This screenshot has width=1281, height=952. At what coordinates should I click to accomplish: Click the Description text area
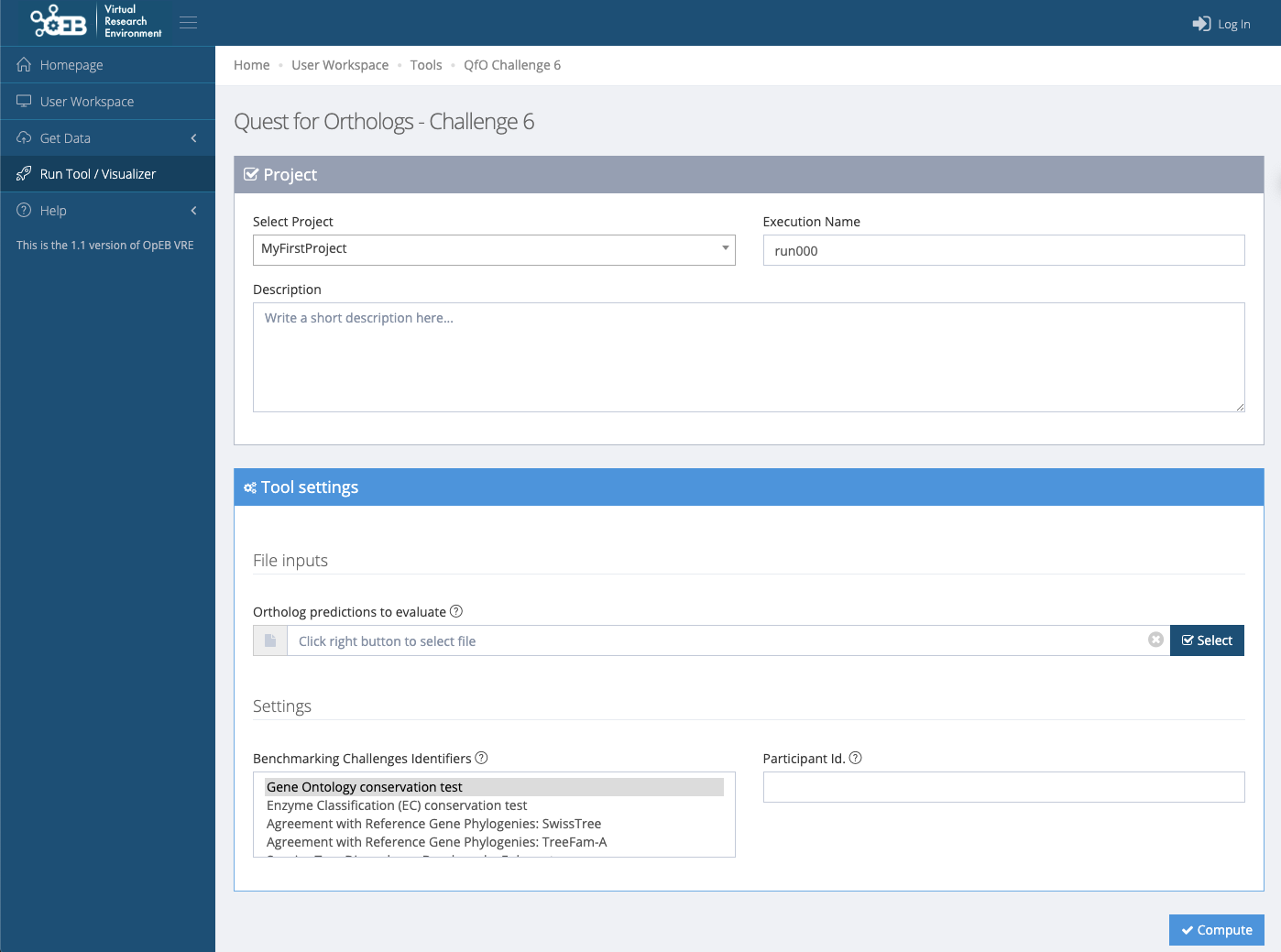coord(749,357)
